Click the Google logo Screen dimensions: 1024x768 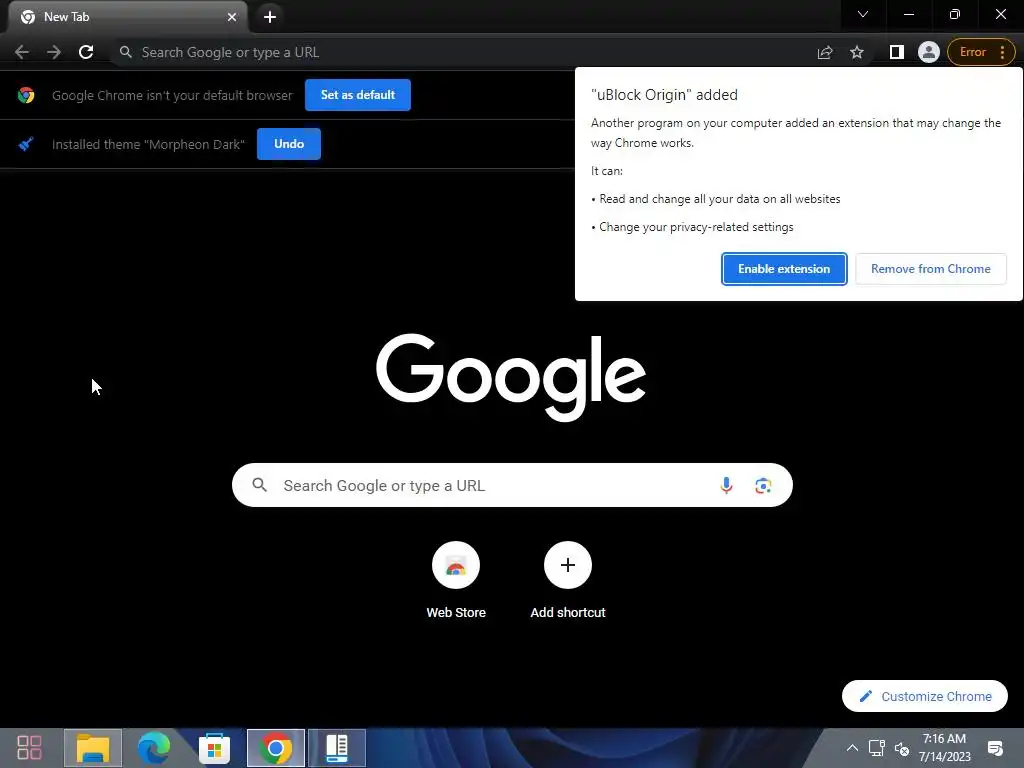point(511,377)
